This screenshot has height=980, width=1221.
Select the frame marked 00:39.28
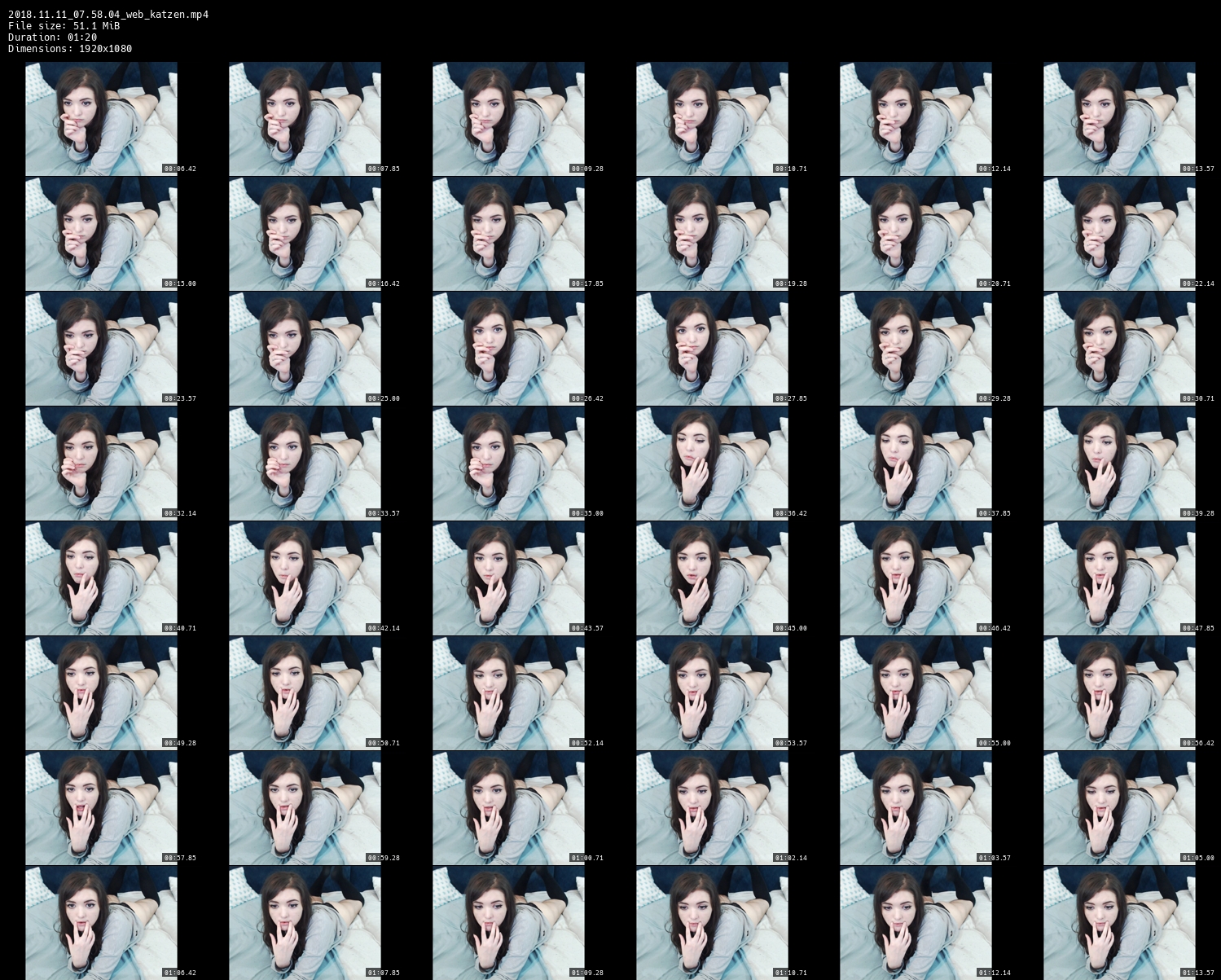(x=1120, y=464)
